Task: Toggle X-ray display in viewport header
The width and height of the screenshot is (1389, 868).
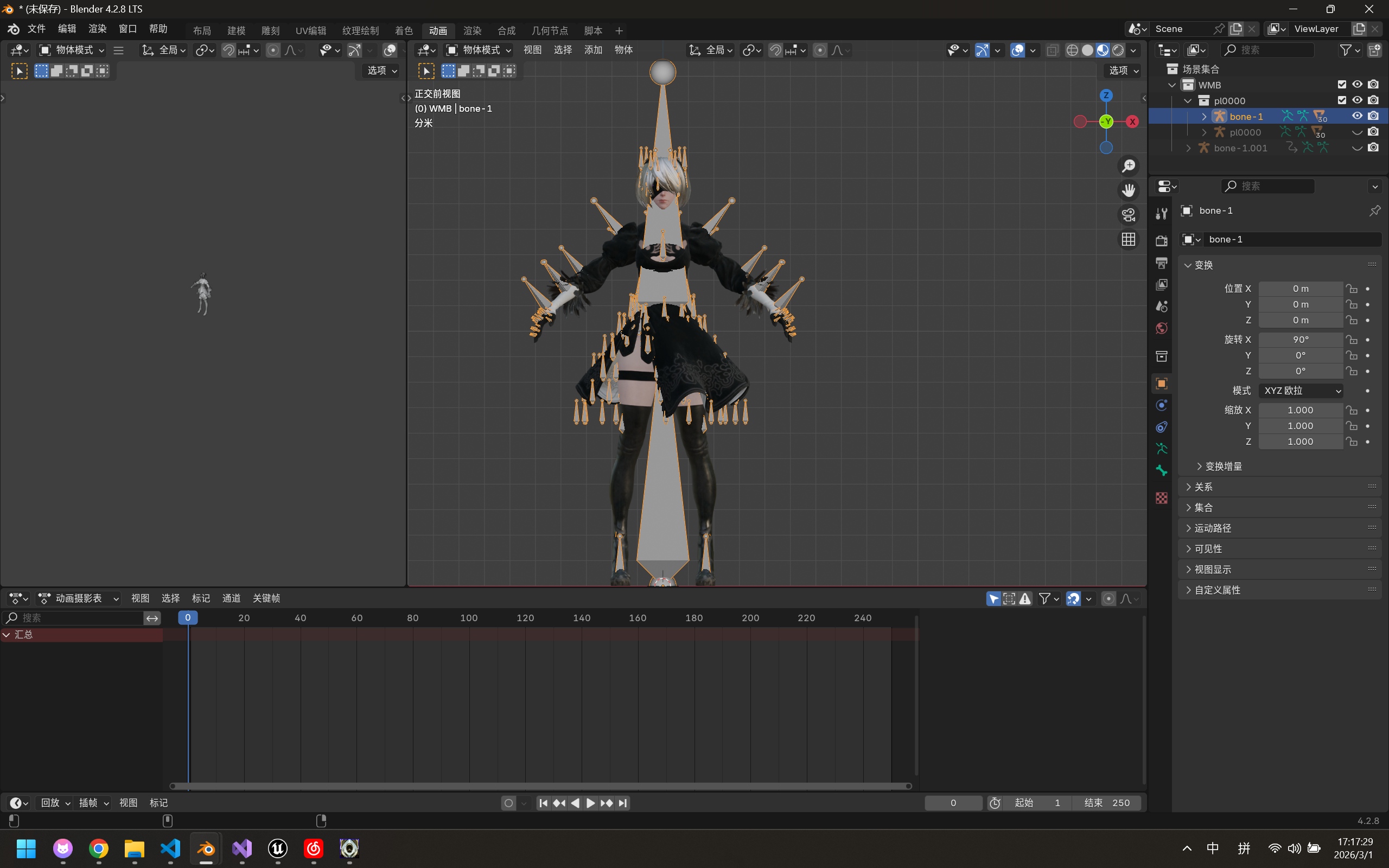Action: (x=1052, y=50)
